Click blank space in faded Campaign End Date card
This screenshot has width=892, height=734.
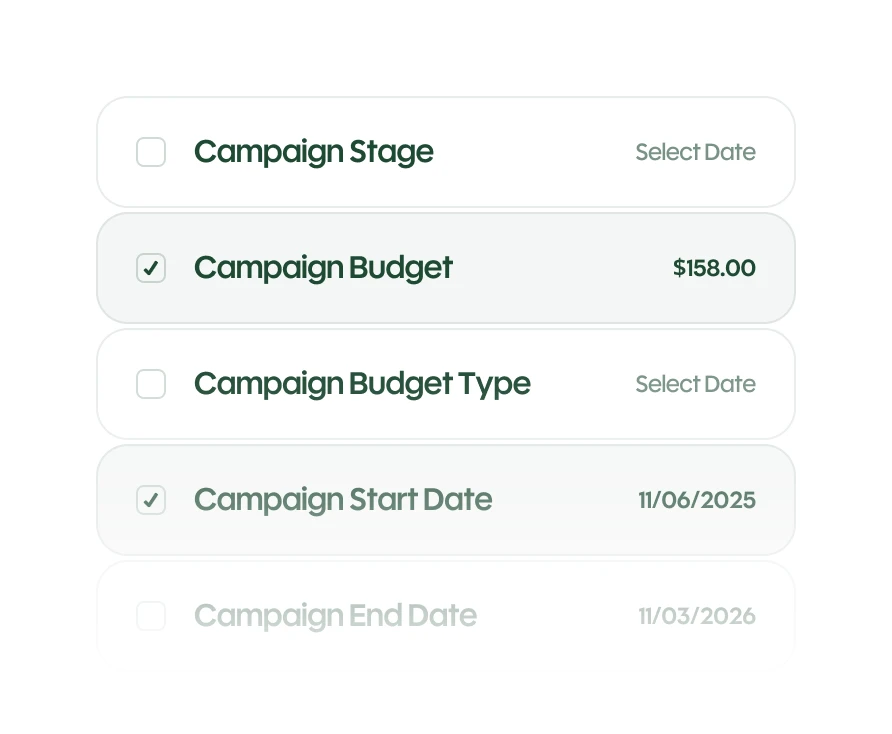[558, 616]
